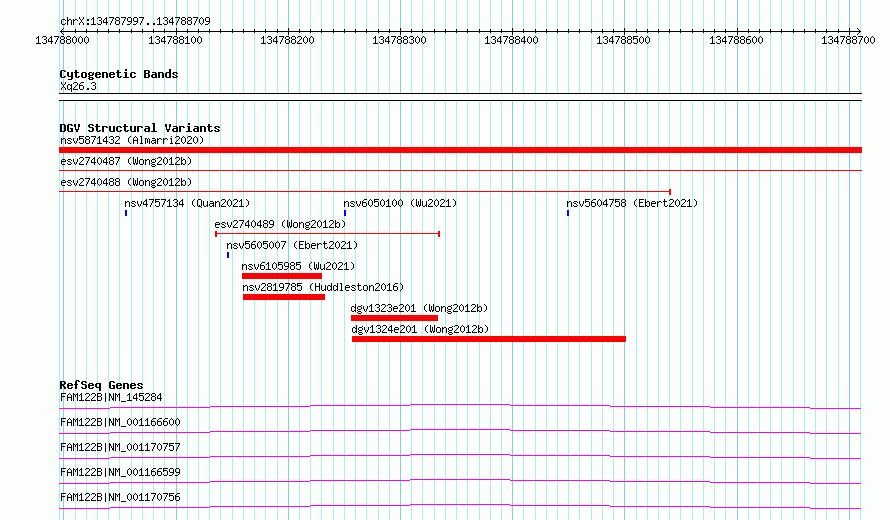890x520 pixels.
Task: Select the red bar for nsv6105985
Action: pyautogui.click(x=282, y=276)
